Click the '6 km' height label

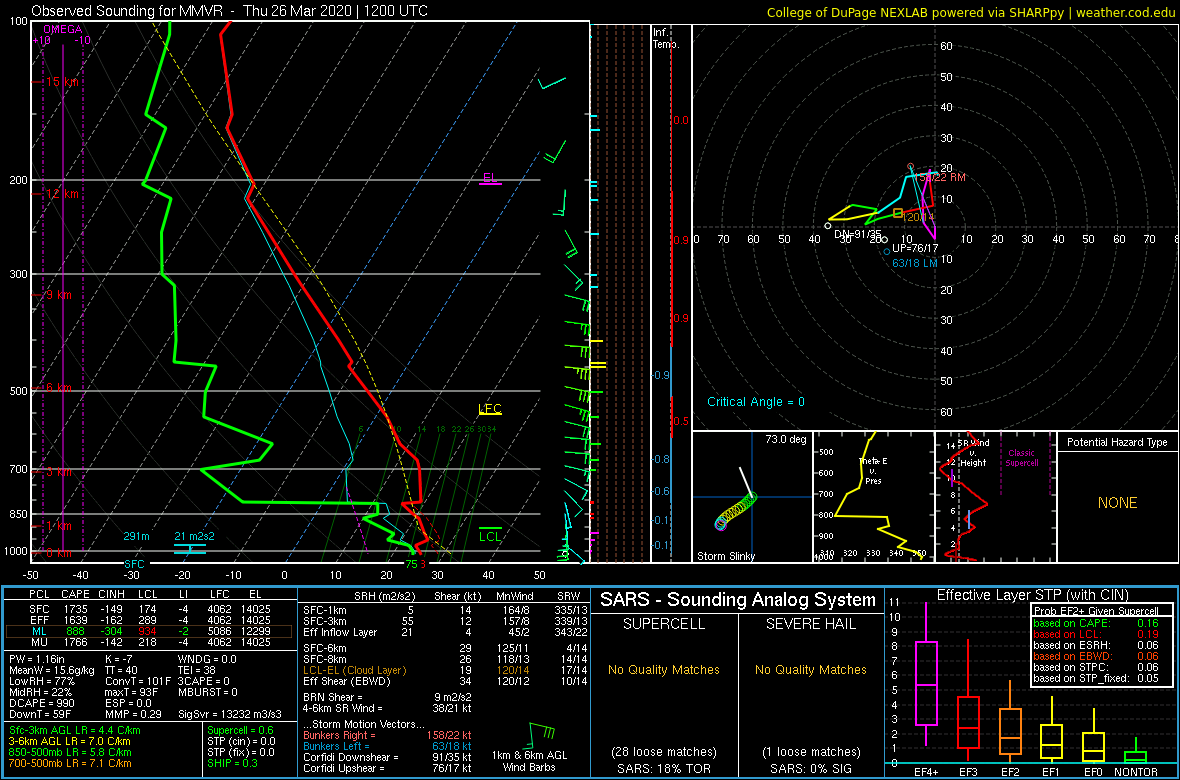coord(59,388)
